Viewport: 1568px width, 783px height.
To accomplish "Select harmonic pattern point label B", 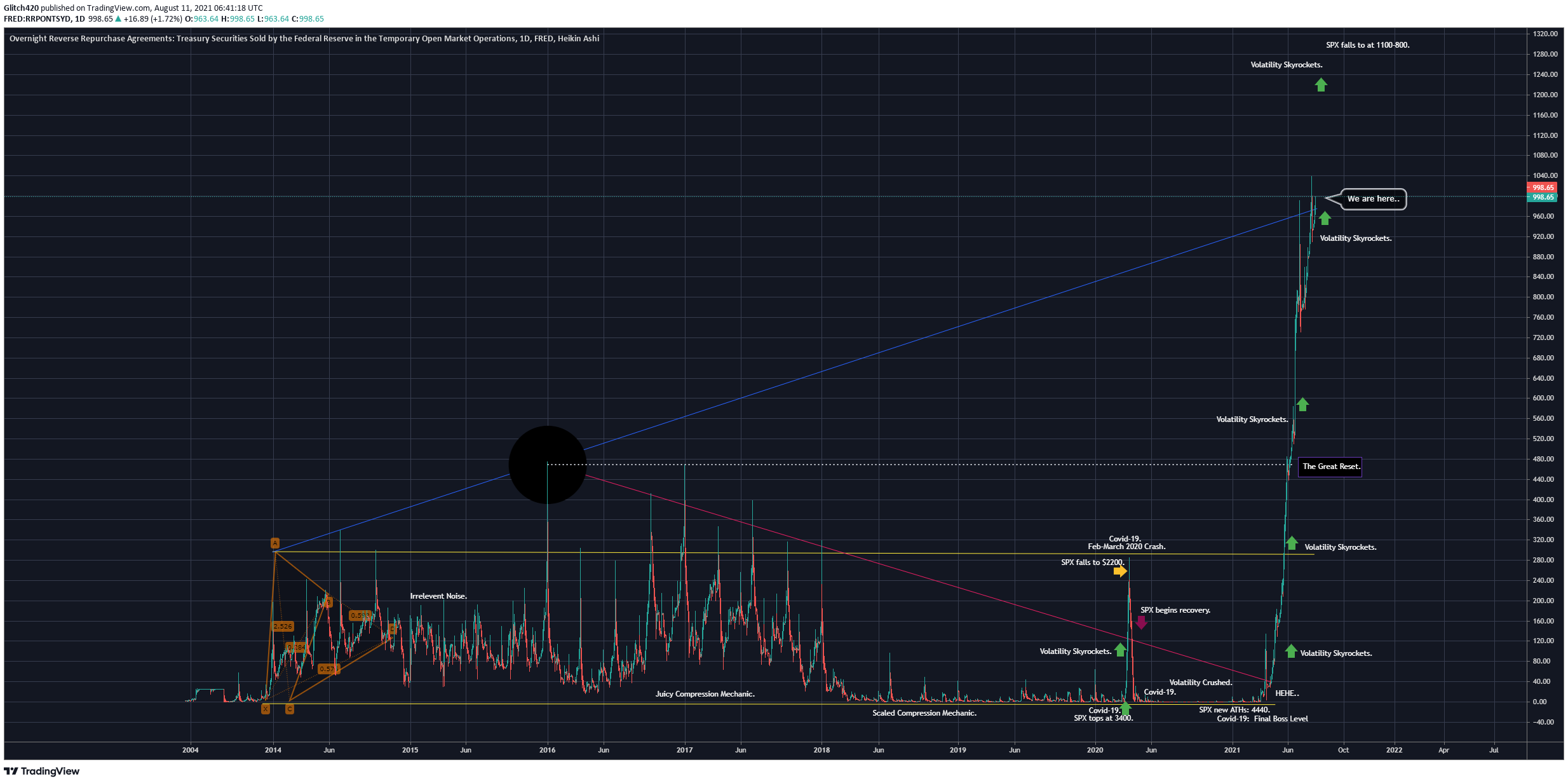I will (328, 602).
